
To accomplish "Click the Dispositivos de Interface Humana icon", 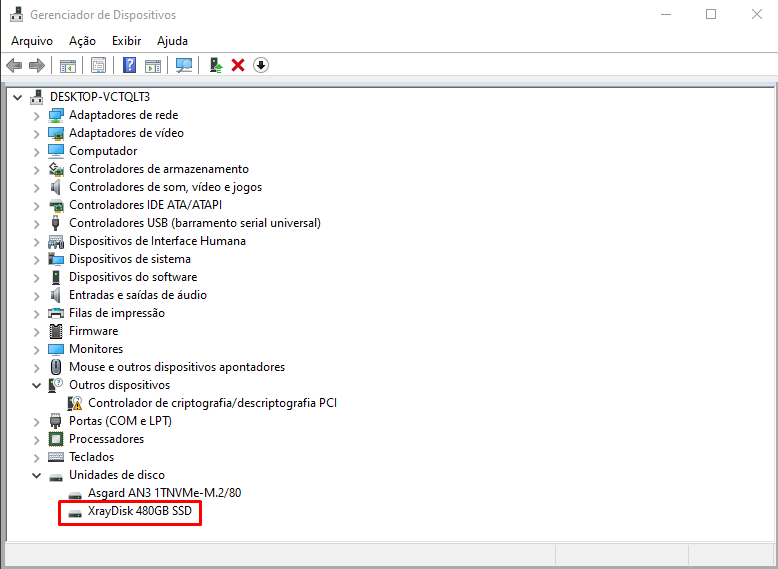I will tap(56, 241).
